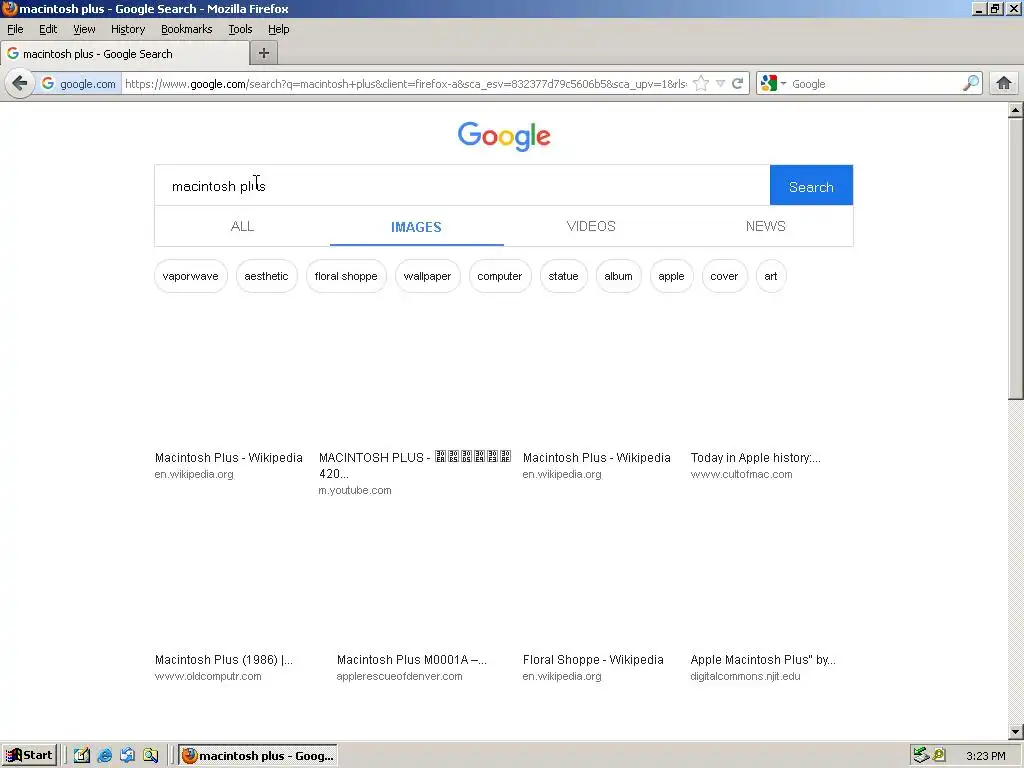Click the third quick launch icon
1024x768 pixels.
tap(127, 756)
